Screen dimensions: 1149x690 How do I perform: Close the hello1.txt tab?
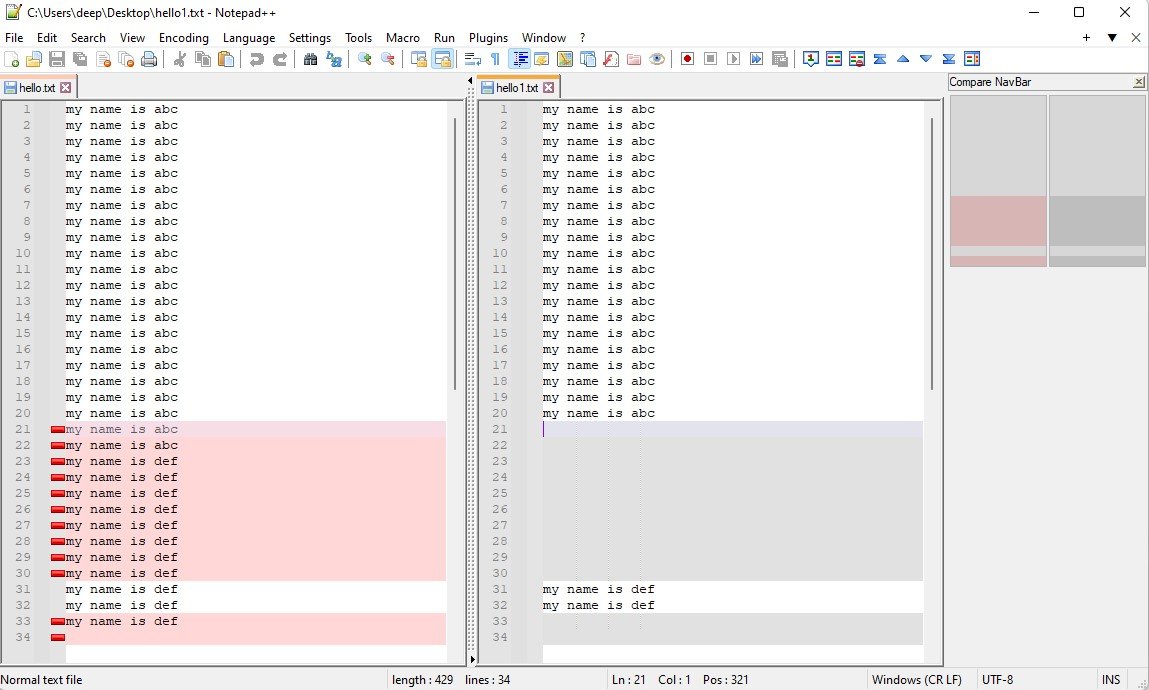pyautogui.click(x=548, y=88)
